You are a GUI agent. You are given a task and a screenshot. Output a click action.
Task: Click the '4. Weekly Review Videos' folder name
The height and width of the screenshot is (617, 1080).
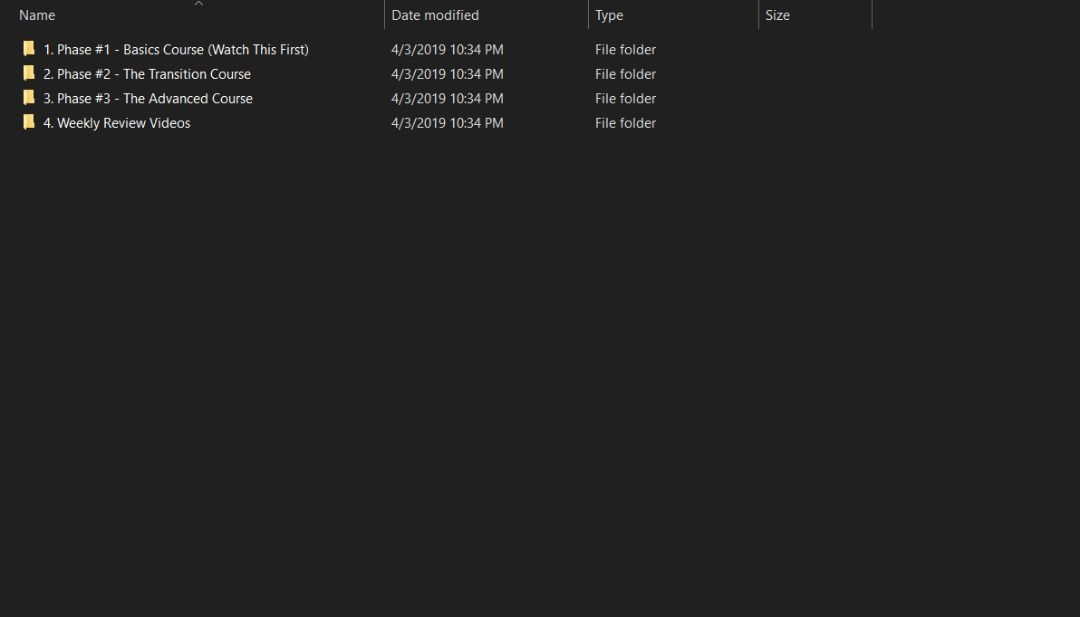(116, 123)
